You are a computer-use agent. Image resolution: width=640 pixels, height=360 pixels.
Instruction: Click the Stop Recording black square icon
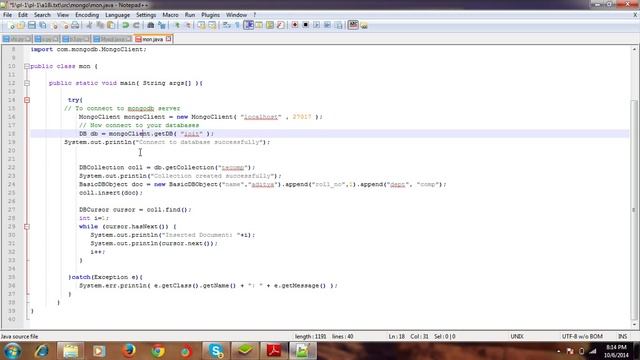click(305, 25)
